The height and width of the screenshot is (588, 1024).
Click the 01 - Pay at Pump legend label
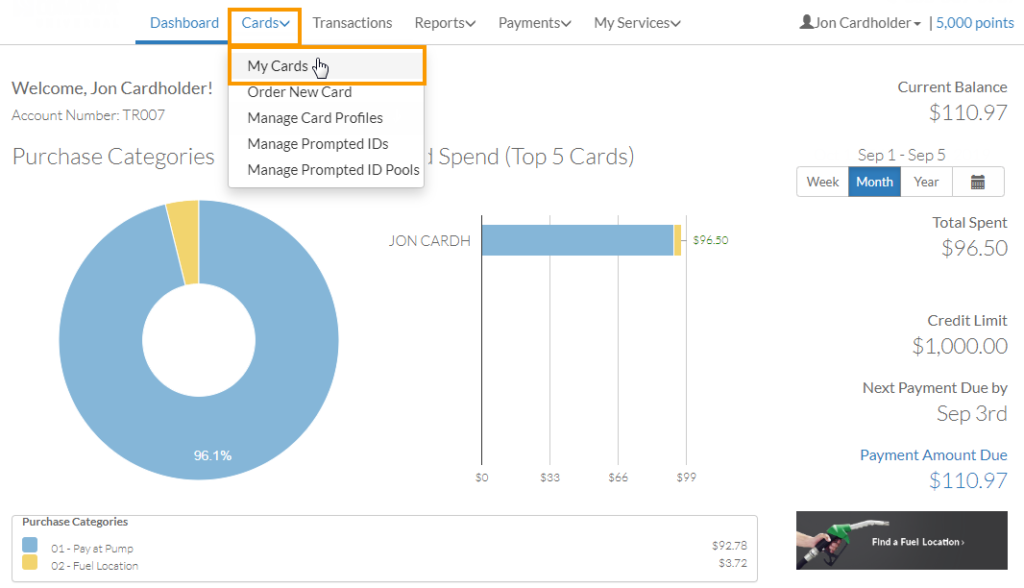92,549
